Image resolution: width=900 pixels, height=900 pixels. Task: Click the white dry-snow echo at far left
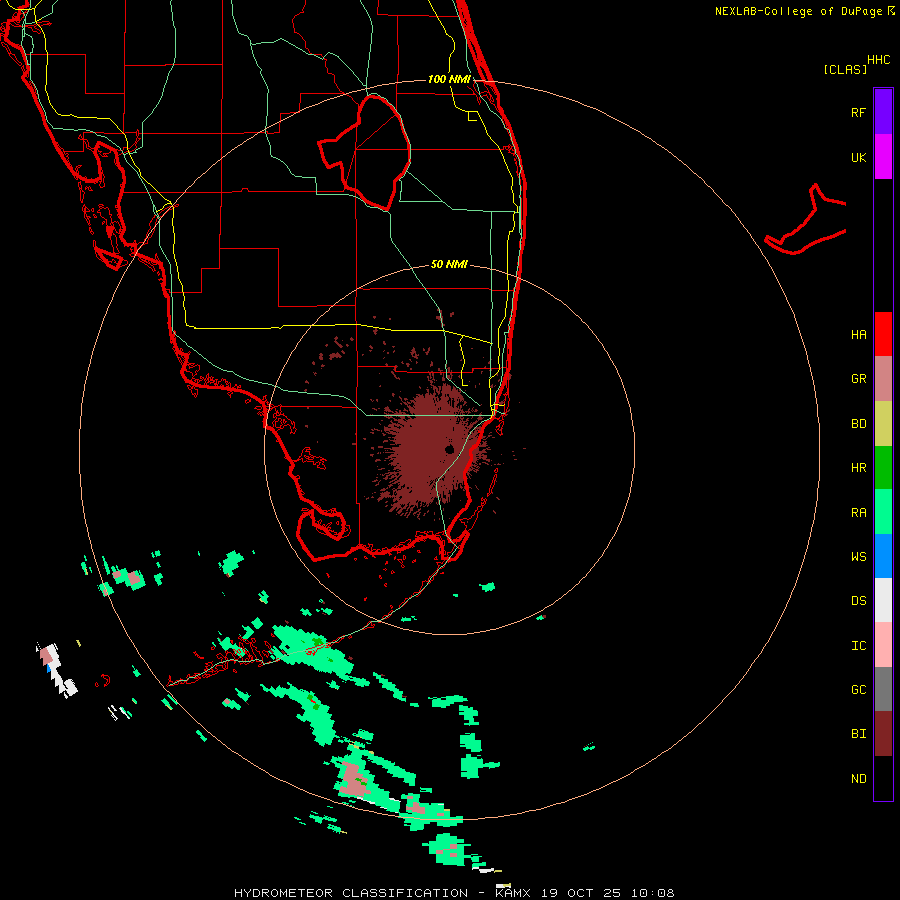click(x=56, y=670)
